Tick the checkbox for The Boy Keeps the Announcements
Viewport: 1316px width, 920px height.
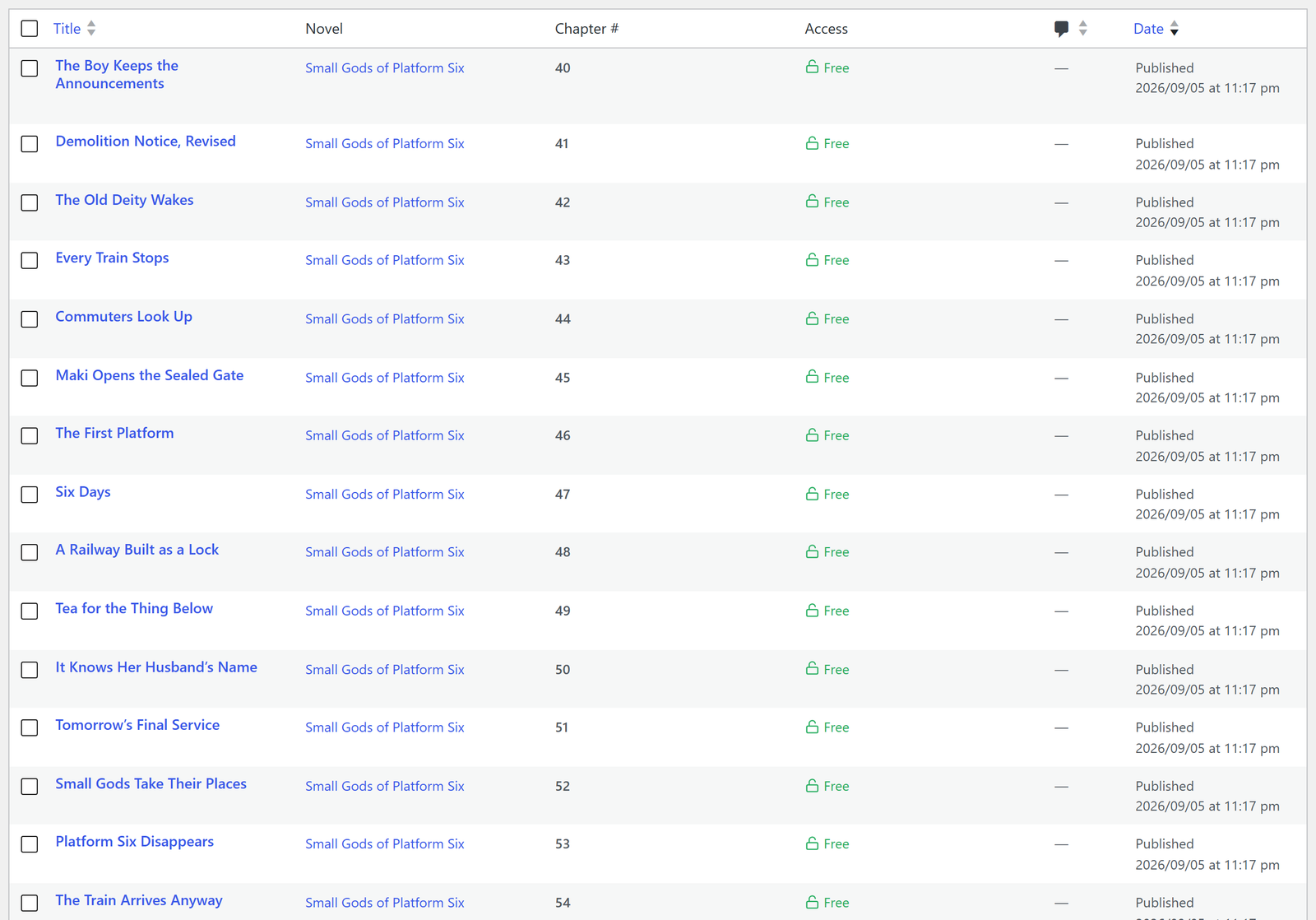click(x=30, y=68)
